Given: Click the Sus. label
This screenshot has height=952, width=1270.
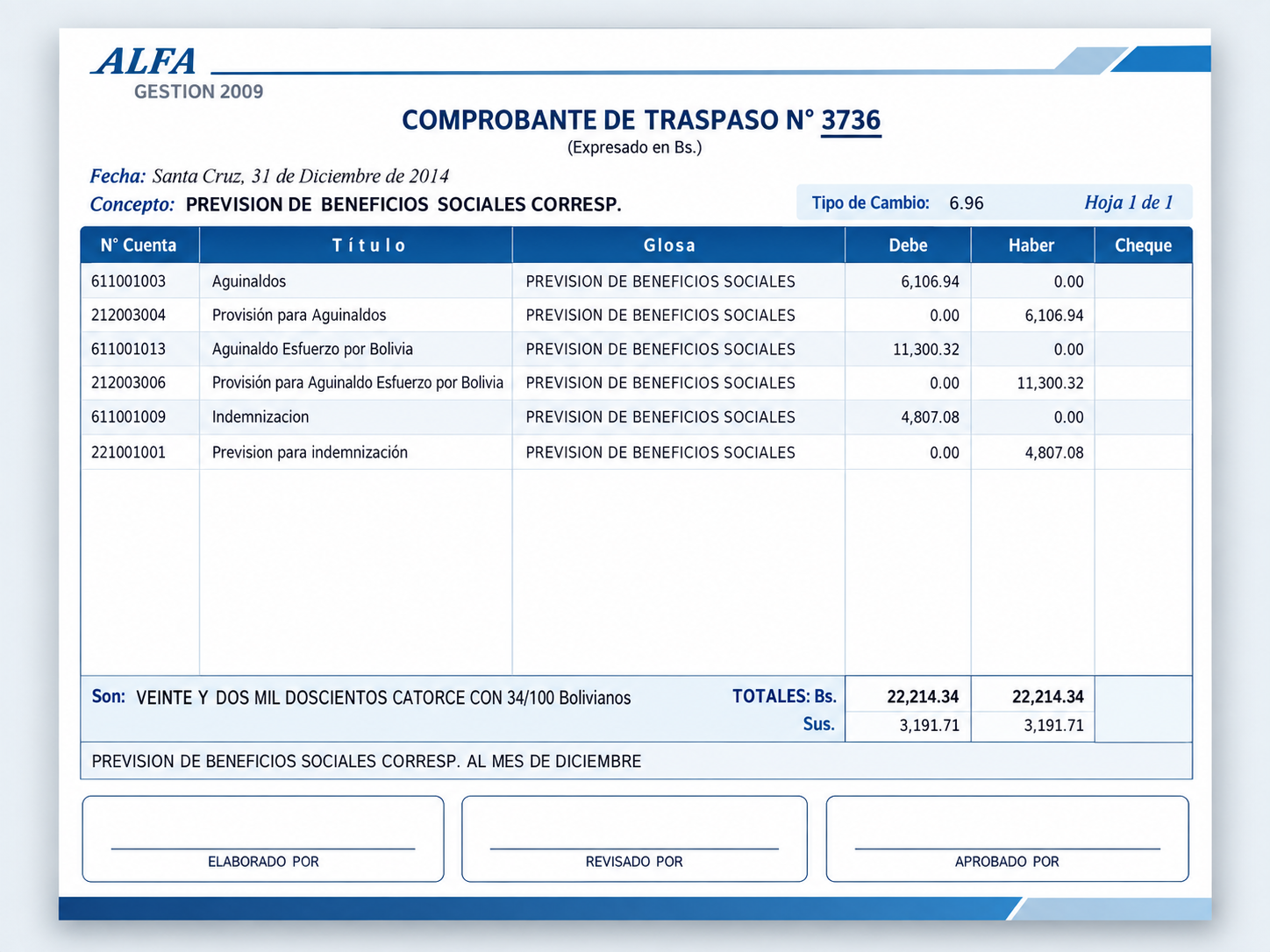Looking at the screenshot, I should click(x=819, y=724).
